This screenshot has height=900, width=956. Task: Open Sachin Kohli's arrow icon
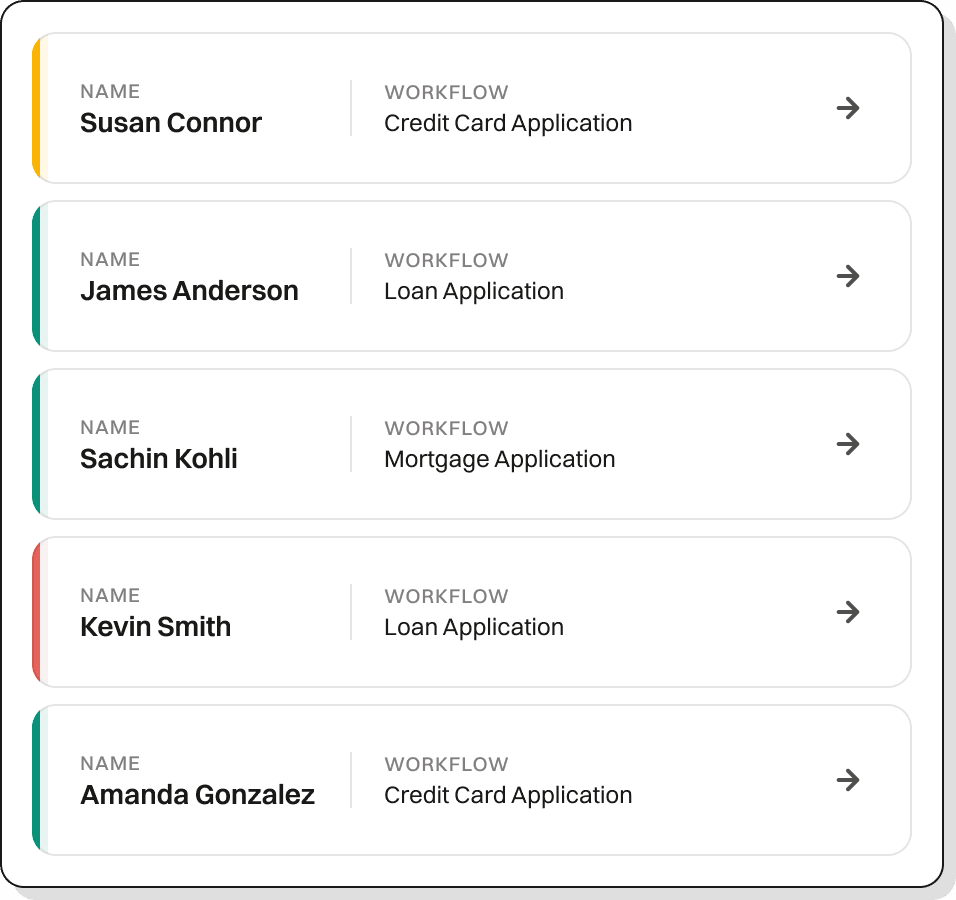[x=847, y=444]
